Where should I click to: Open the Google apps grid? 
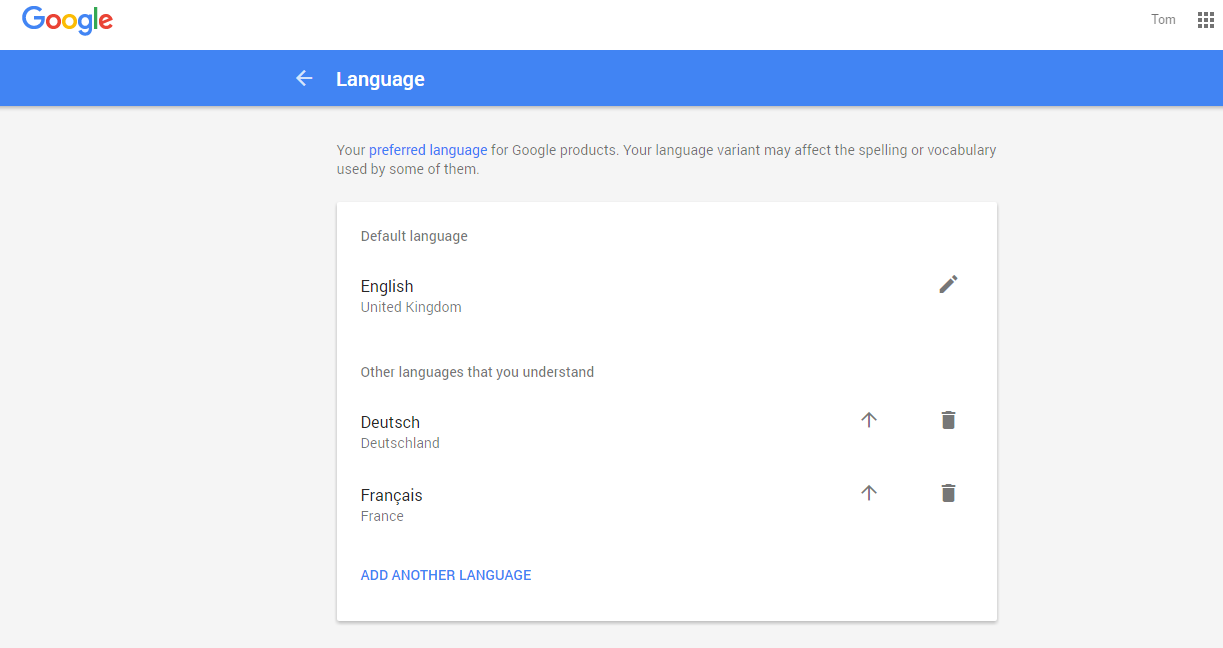(x=1205, y=20)
